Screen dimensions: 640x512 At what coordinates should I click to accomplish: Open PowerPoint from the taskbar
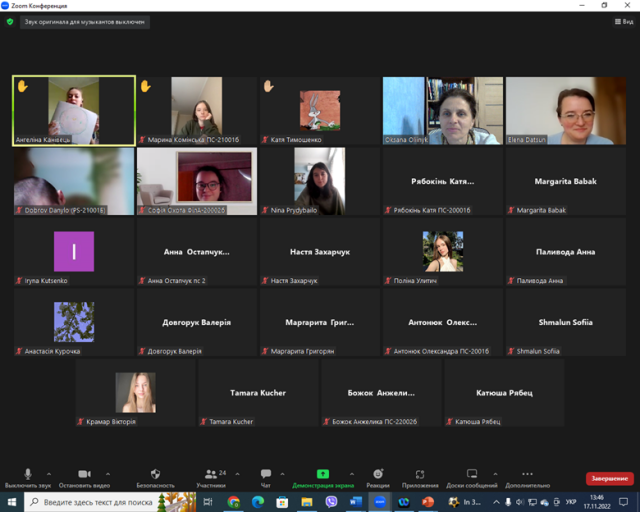[x=428, y=502]
